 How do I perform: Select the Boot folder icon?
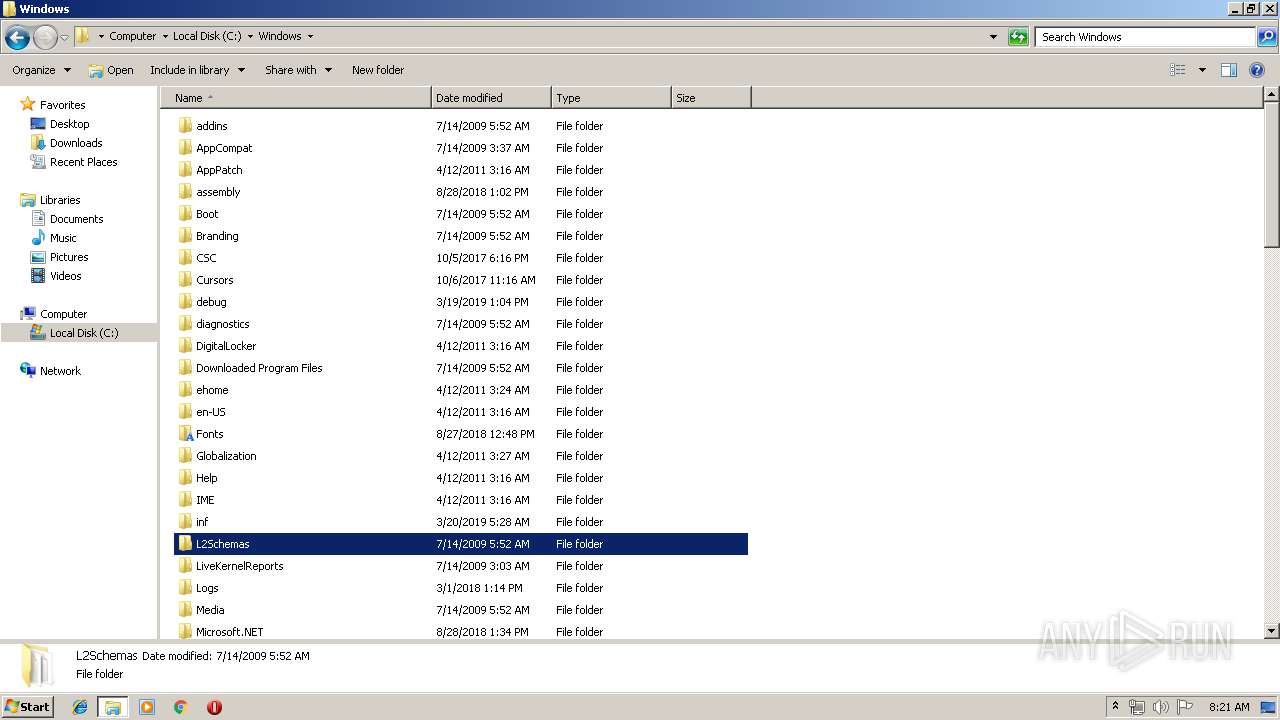tap(185, 214)
